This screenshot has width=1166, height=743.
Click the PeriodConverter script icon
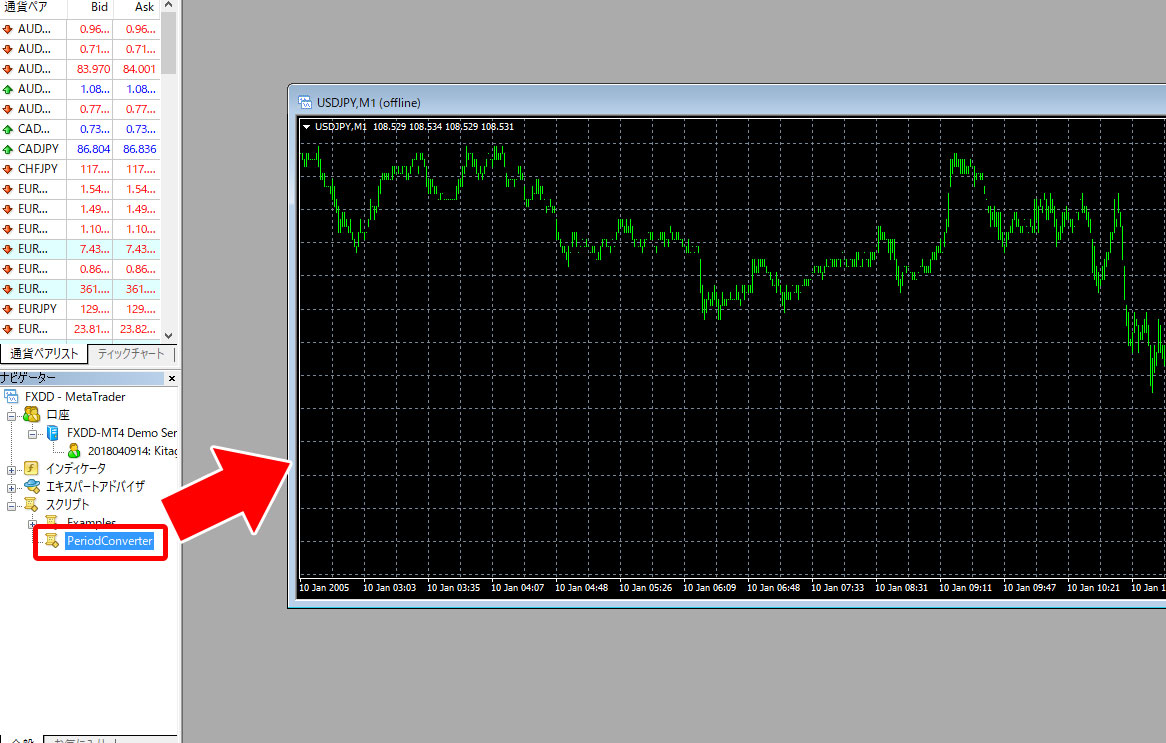coord(51,541)
